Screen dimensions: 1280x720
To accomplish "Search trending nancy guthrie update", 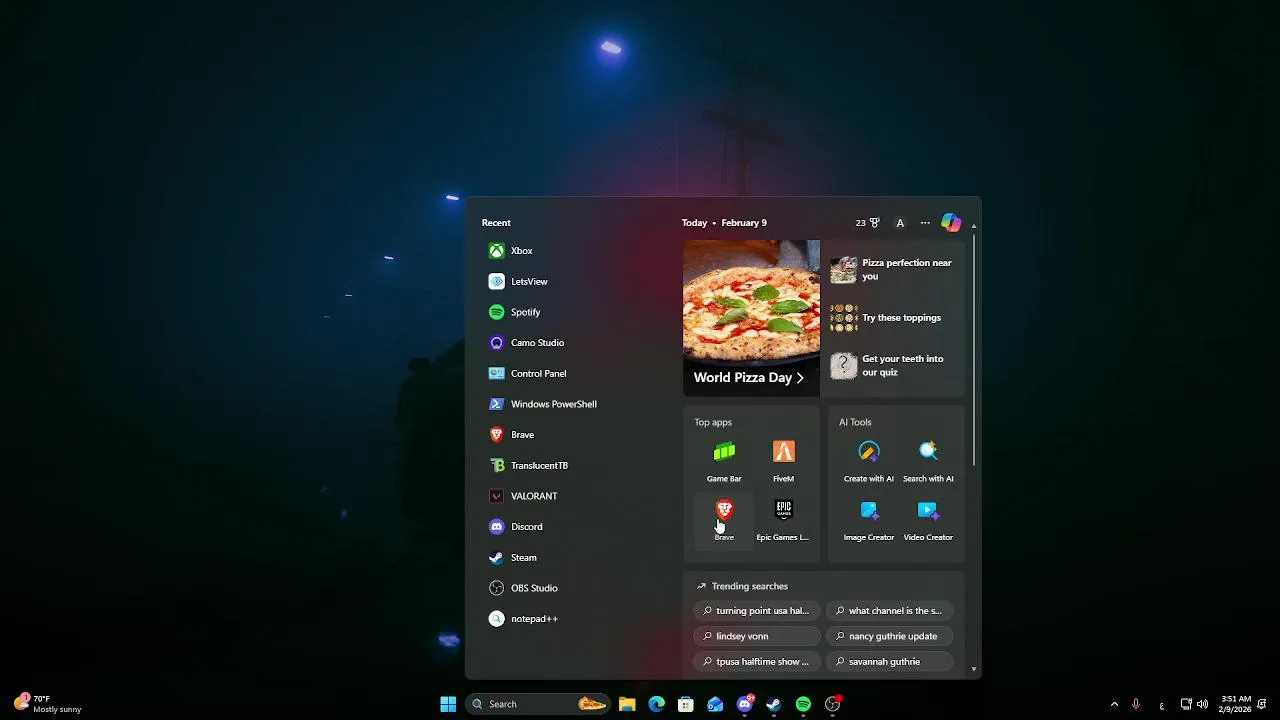I will click(889, 636).
